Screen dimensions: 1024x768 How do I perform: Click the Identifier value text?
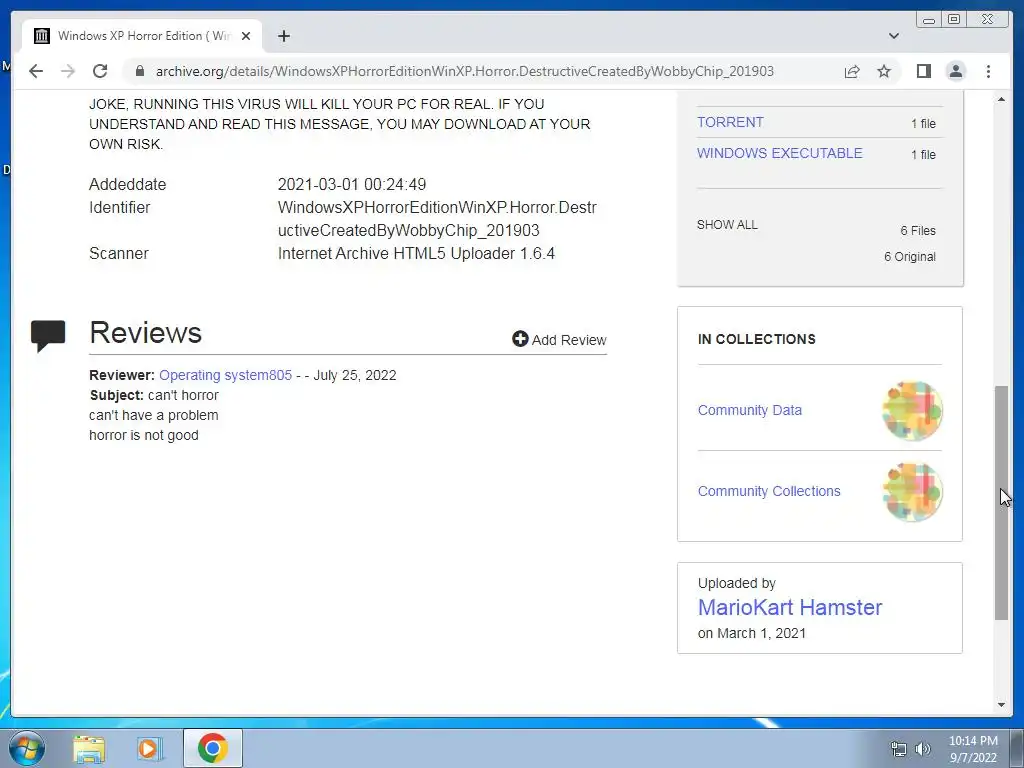coord(437,219)
